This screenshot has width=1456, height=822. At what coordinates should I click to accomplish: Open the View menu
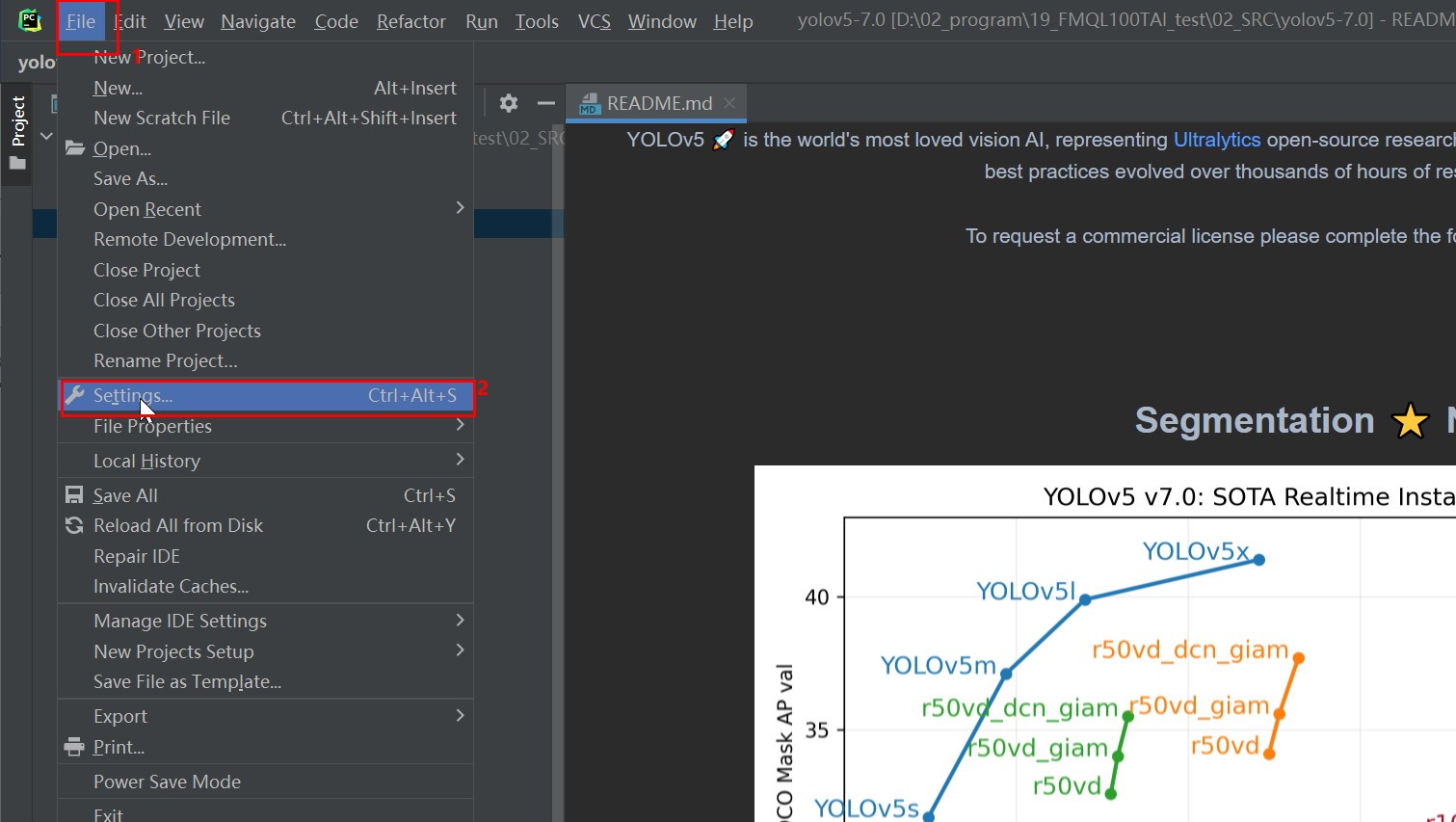[x=184, y=21]
